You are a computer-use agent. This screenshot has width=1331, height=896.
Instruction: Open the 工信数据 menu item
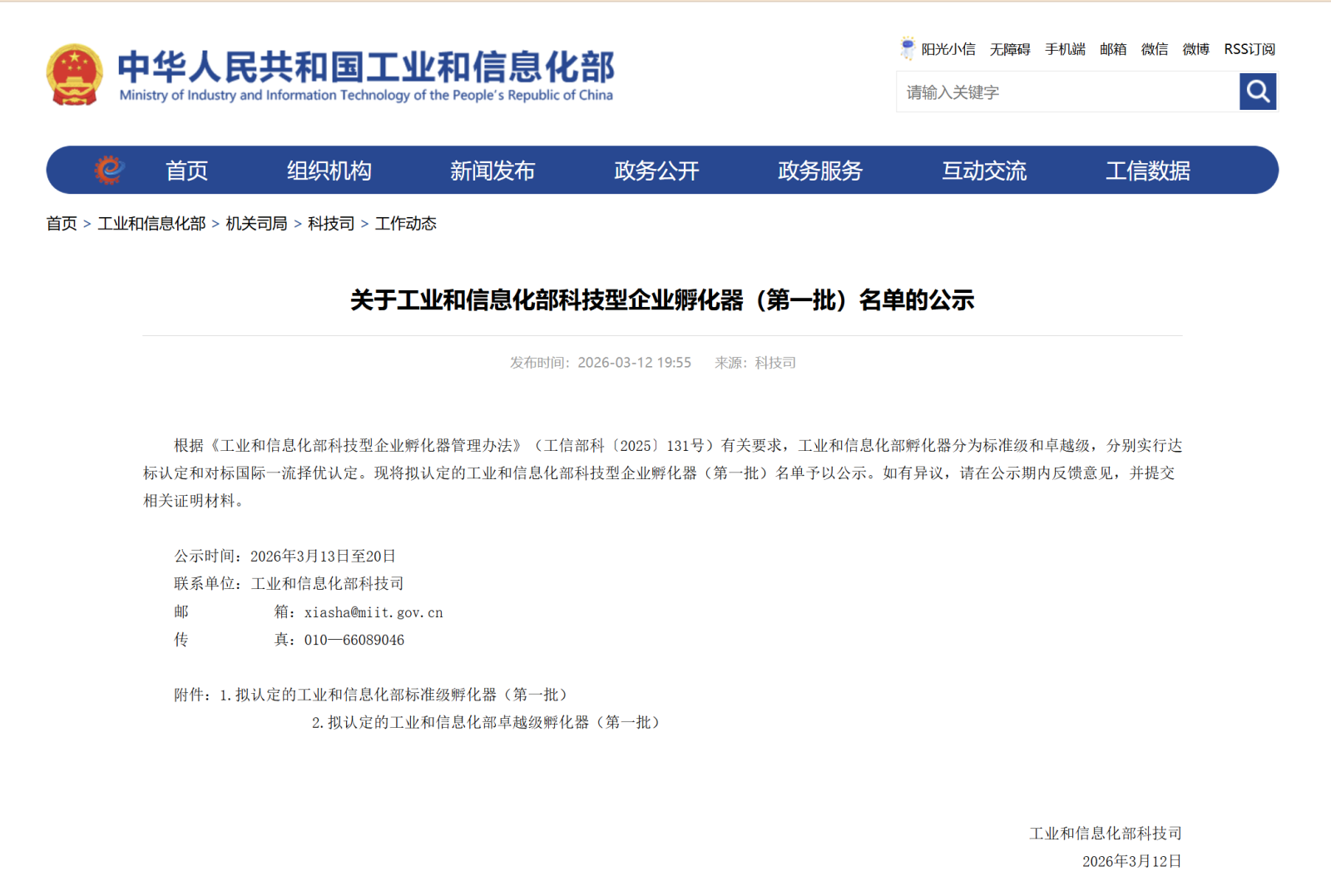pyautogui.click(x=1147, y=171)
